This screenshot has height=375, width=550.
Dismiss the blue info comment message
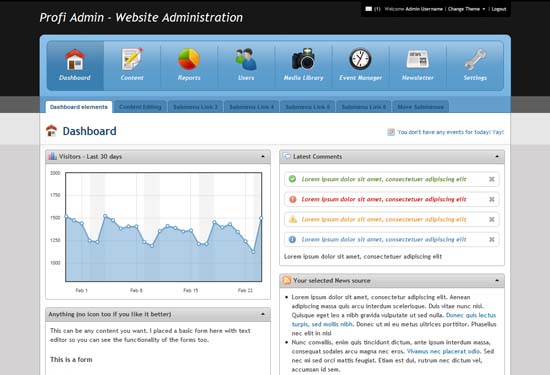click(x=492, y=240)
